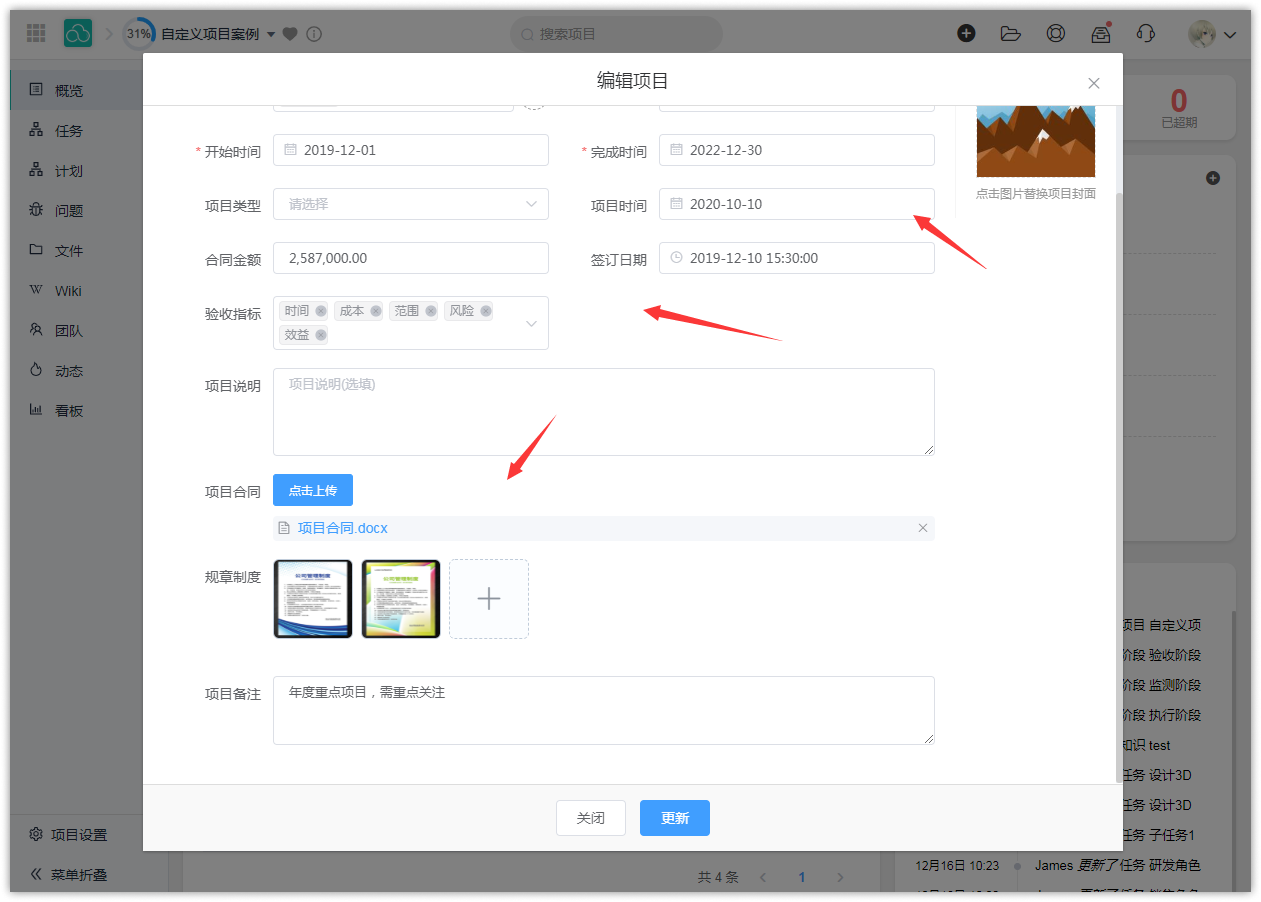Viewport: 1261px width, 902px height.
Task: Click the 关闭 button
Action: (591, 818)
